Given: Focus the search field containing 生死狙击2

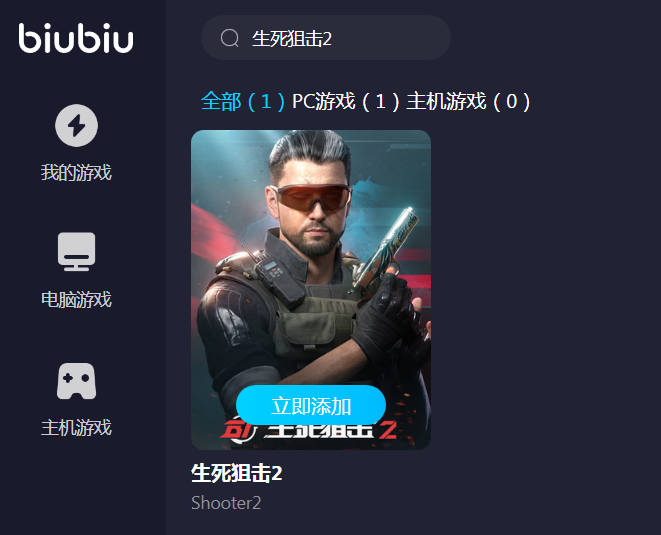Looking at the screenshot, I should 326,38.
